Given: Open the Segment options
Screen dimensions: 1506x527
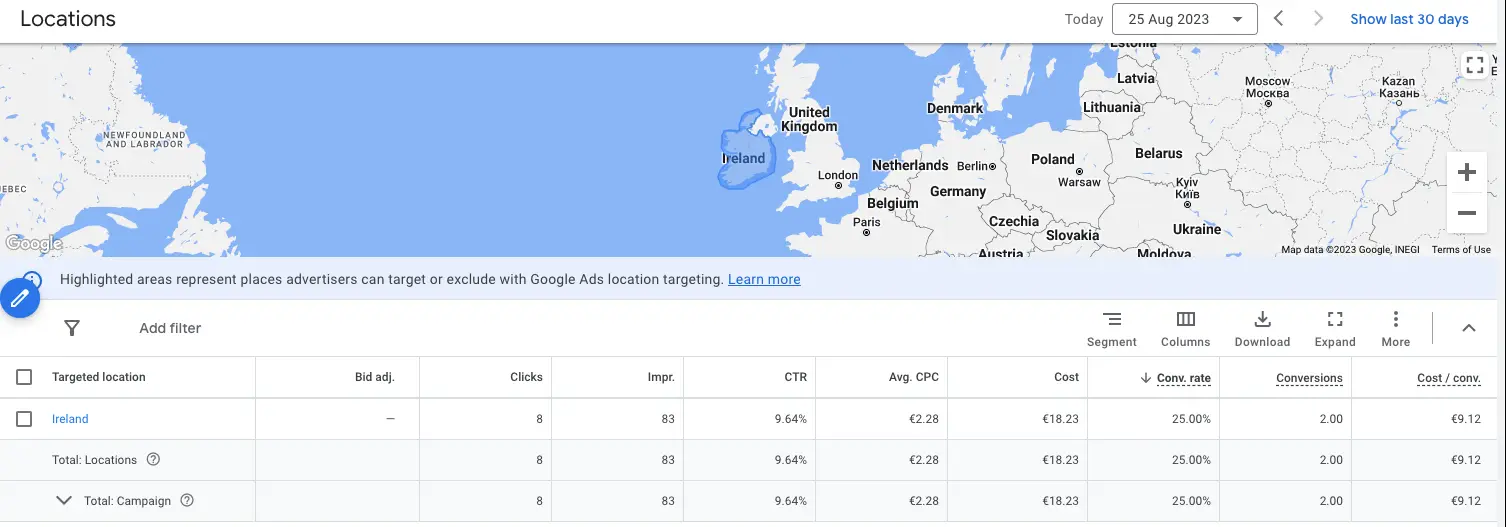Looking at the screenshot, I should coord(1112,329).
